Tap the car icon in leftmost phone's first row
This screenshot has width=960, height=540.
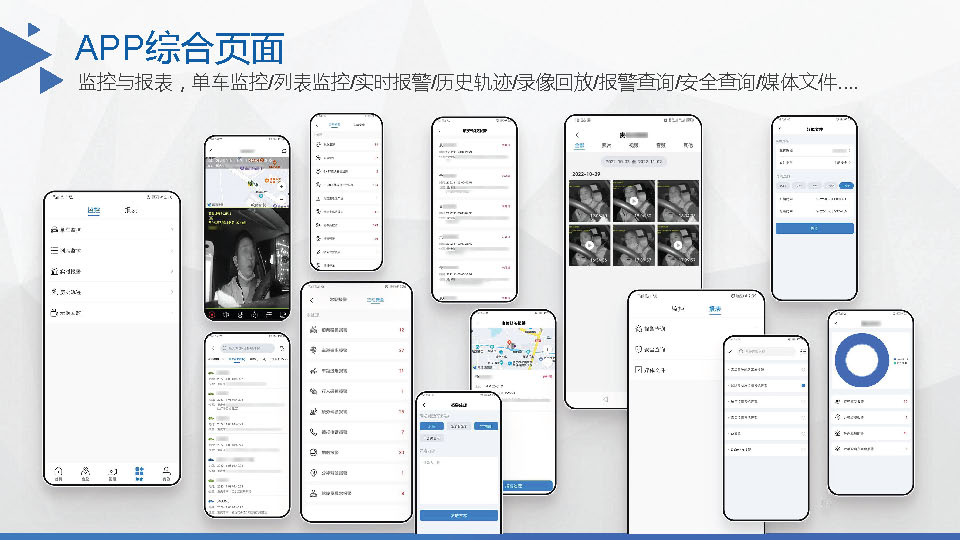coord(54,230)
